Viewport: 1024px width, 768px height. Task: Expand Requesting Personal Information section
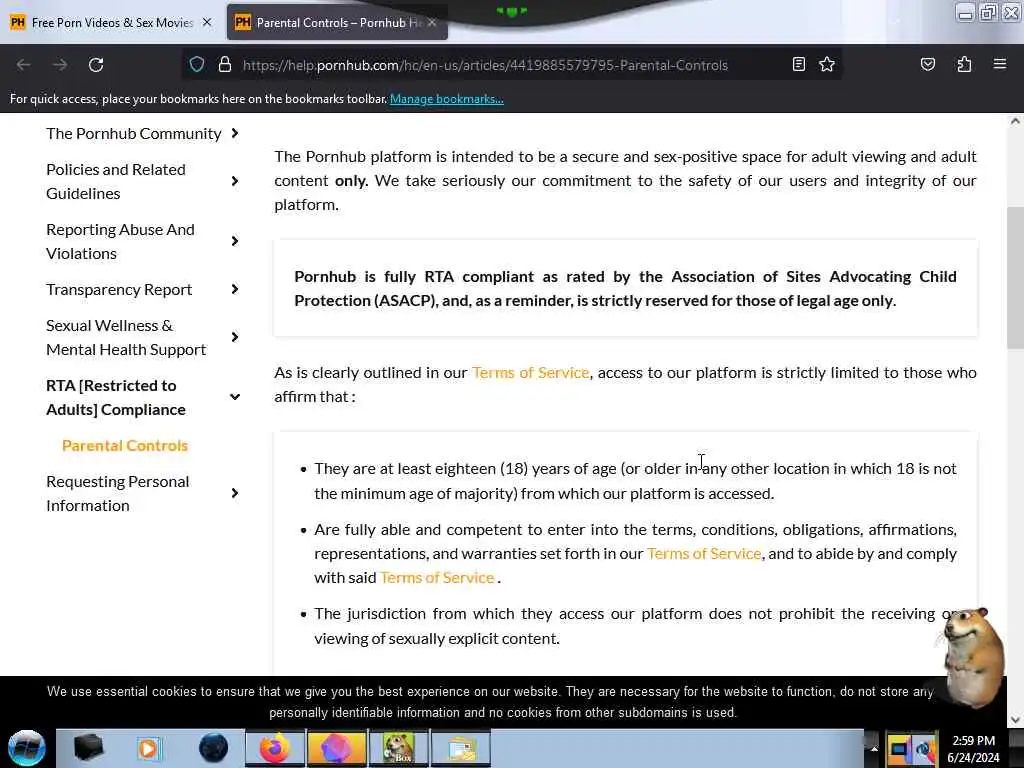pyautogui.click(x=234, y=493)
